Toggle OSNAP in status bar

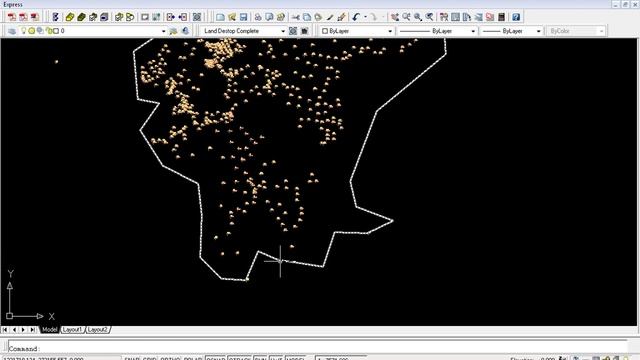click(x=216, y=358)
